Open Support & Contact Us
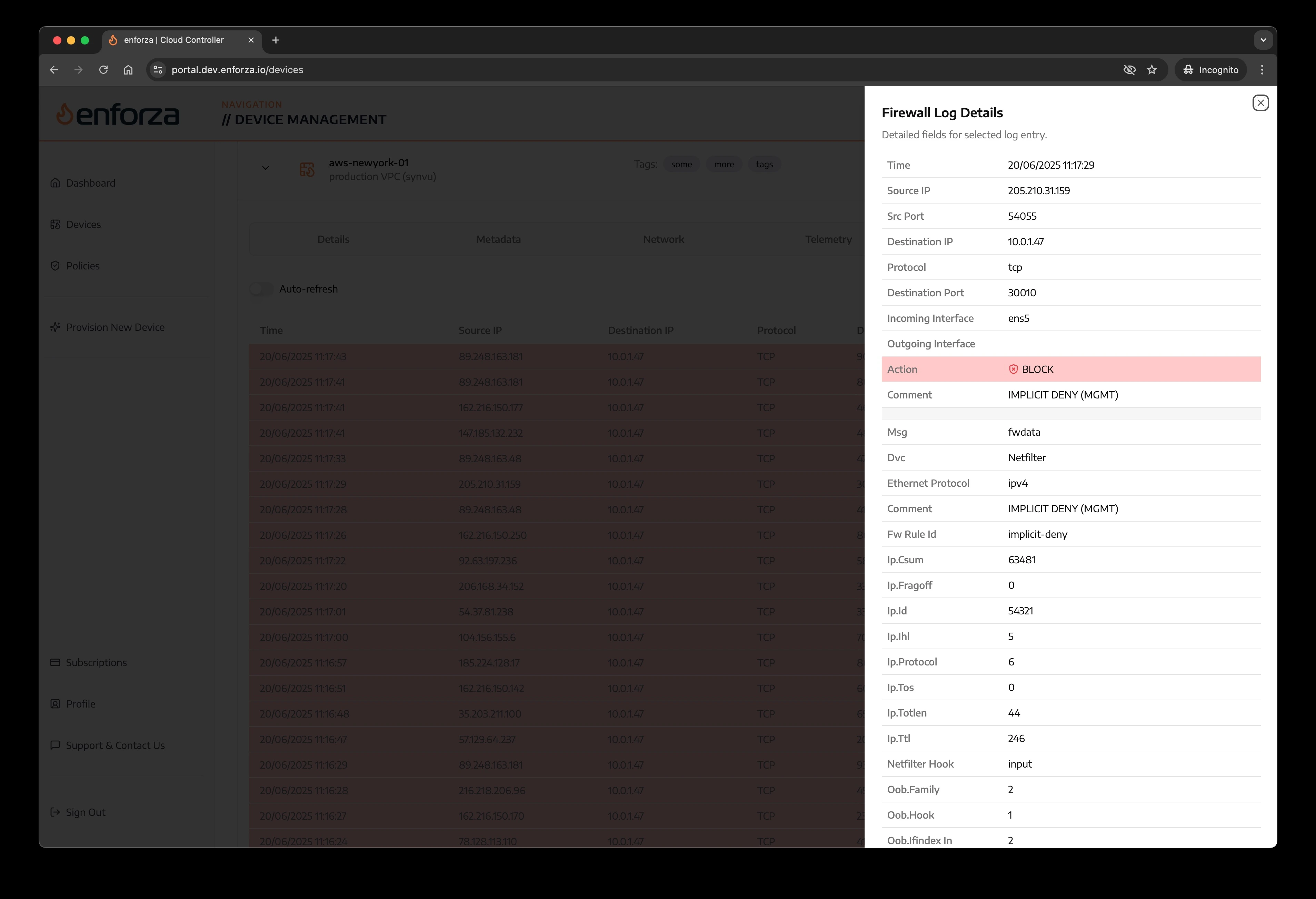 [x=114, y=745]
